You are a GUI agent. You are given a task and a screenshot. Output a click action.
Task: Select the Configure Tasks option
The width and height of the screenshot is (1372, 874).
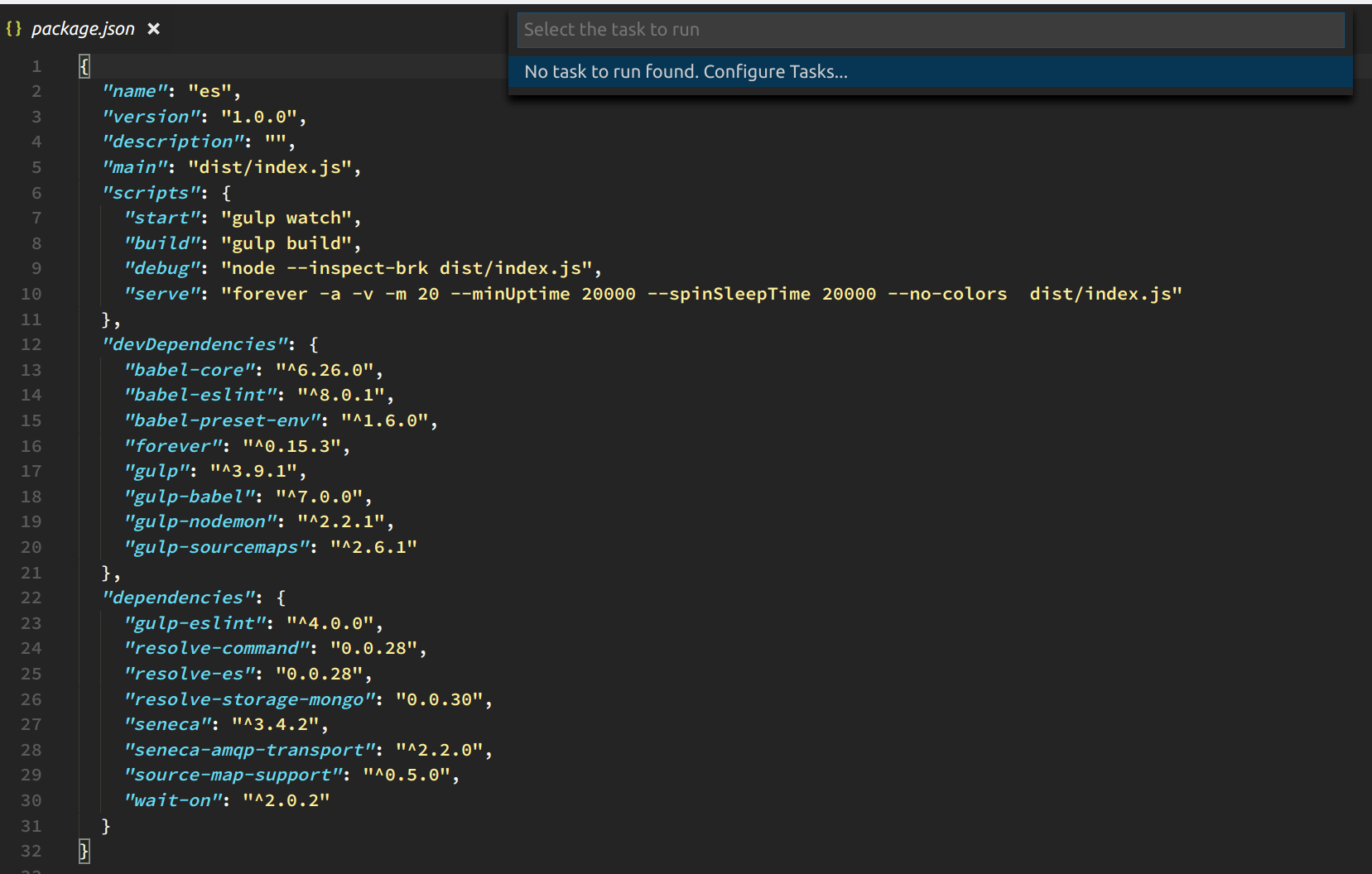click(685, 71)
